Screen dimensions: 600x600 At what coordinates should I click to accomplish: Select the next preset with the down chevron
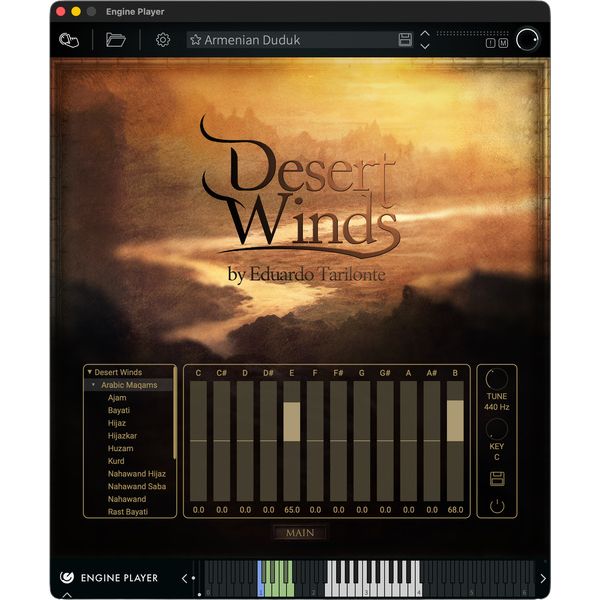point(425,46)
